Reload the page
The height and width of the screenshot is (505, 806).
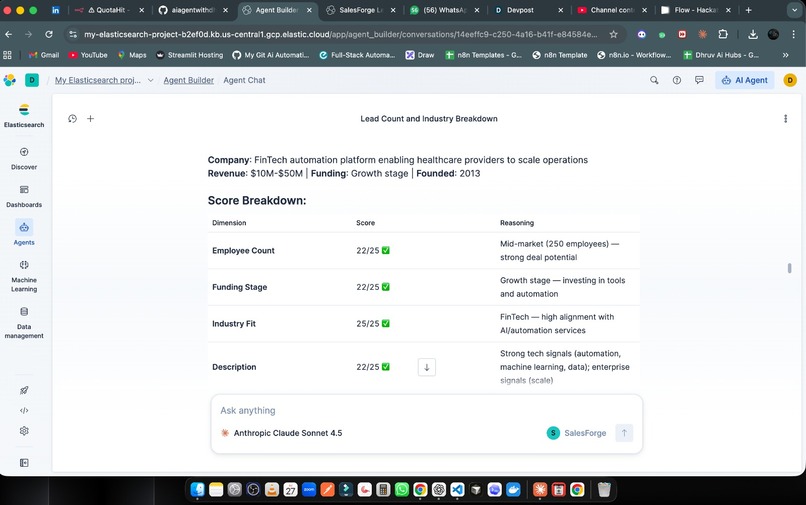(x=49, y=34)
